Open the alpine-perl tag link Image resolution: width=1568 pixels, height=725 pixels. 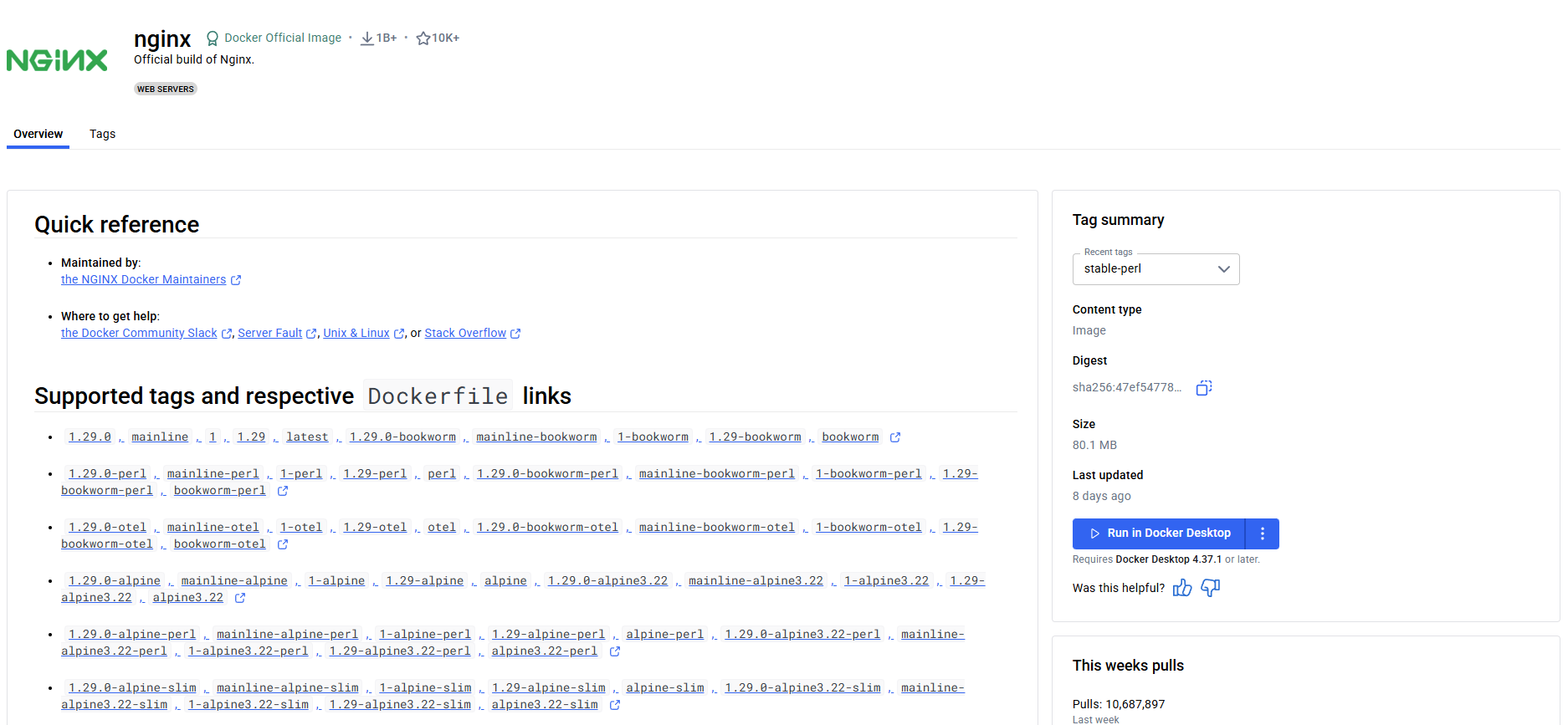[x=665, y=634]
